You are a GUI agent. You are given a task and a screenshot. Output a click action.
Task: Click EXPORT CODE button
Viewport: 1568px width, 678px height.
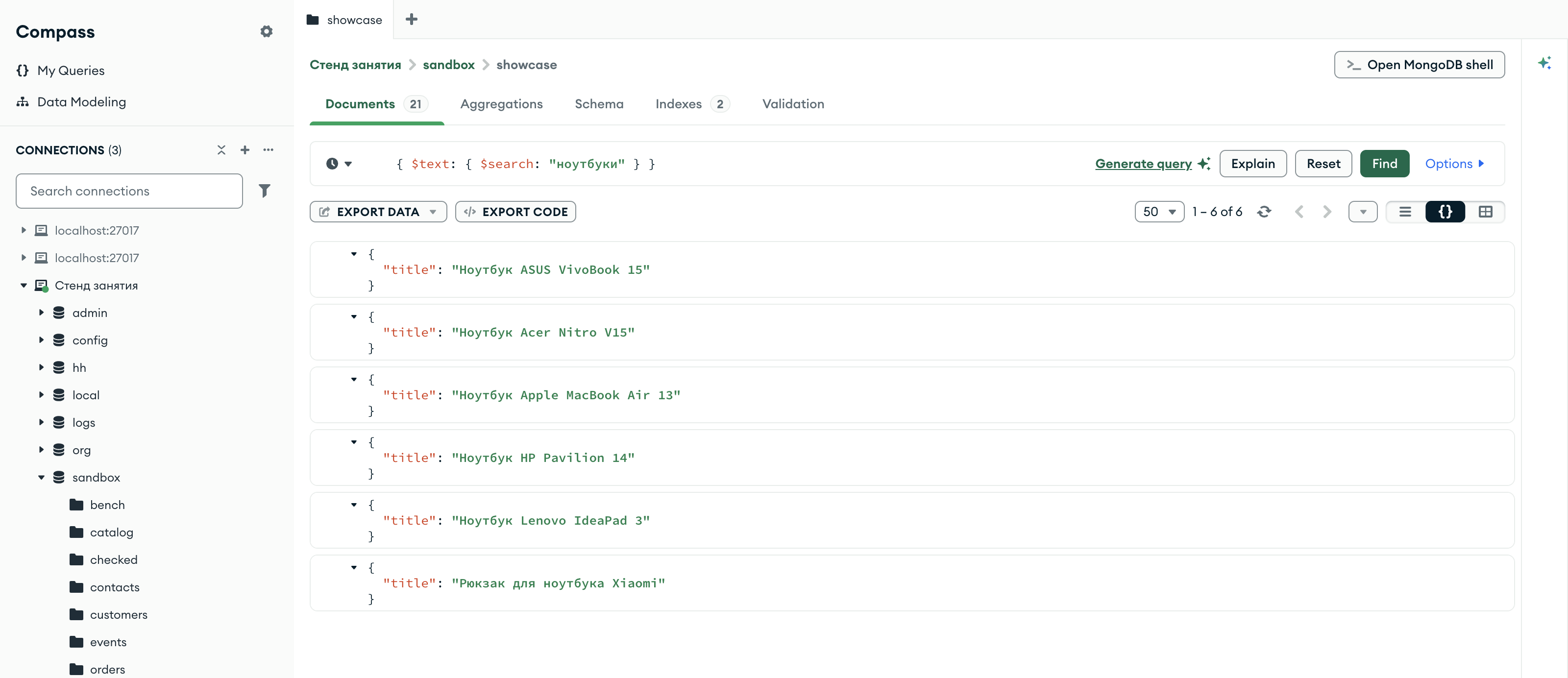515,212
